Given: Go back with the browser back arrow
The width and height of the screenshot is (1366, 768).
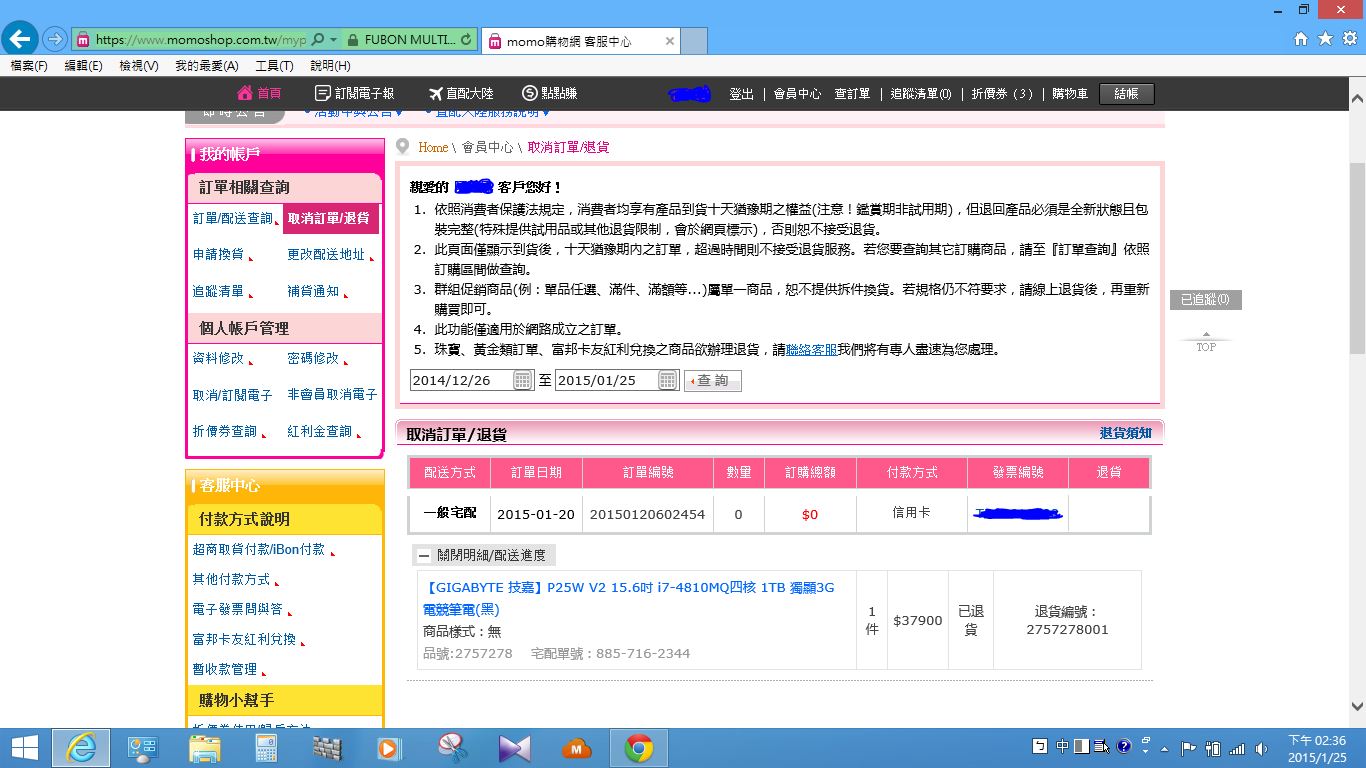Looking at the screenshot, I should tap(20, 39).
